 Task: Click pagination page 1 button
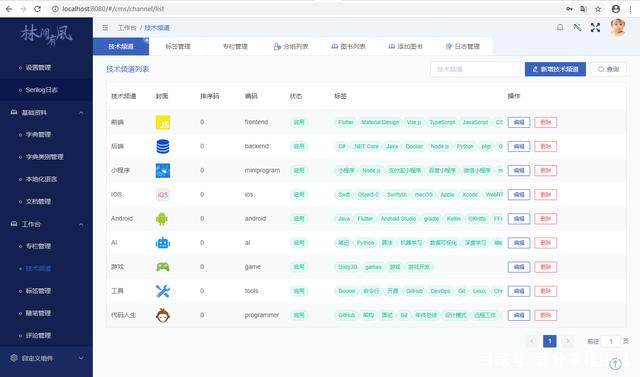[x=550, y=341]
